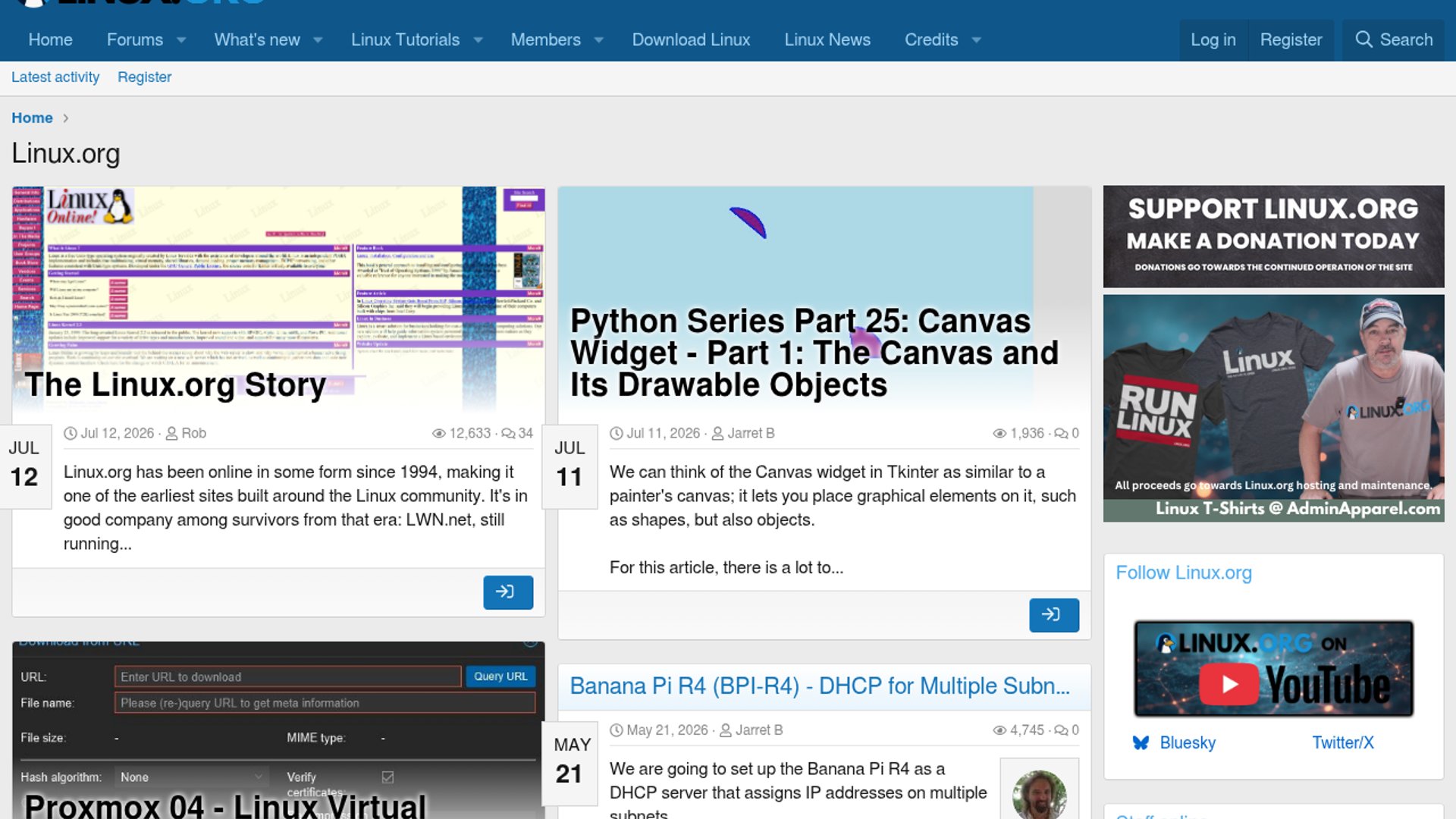The height and width of the screenshot is (819, 1456).
Task: Open the Linux.org on YouTube banner
Action: [x=1273, y=669]
